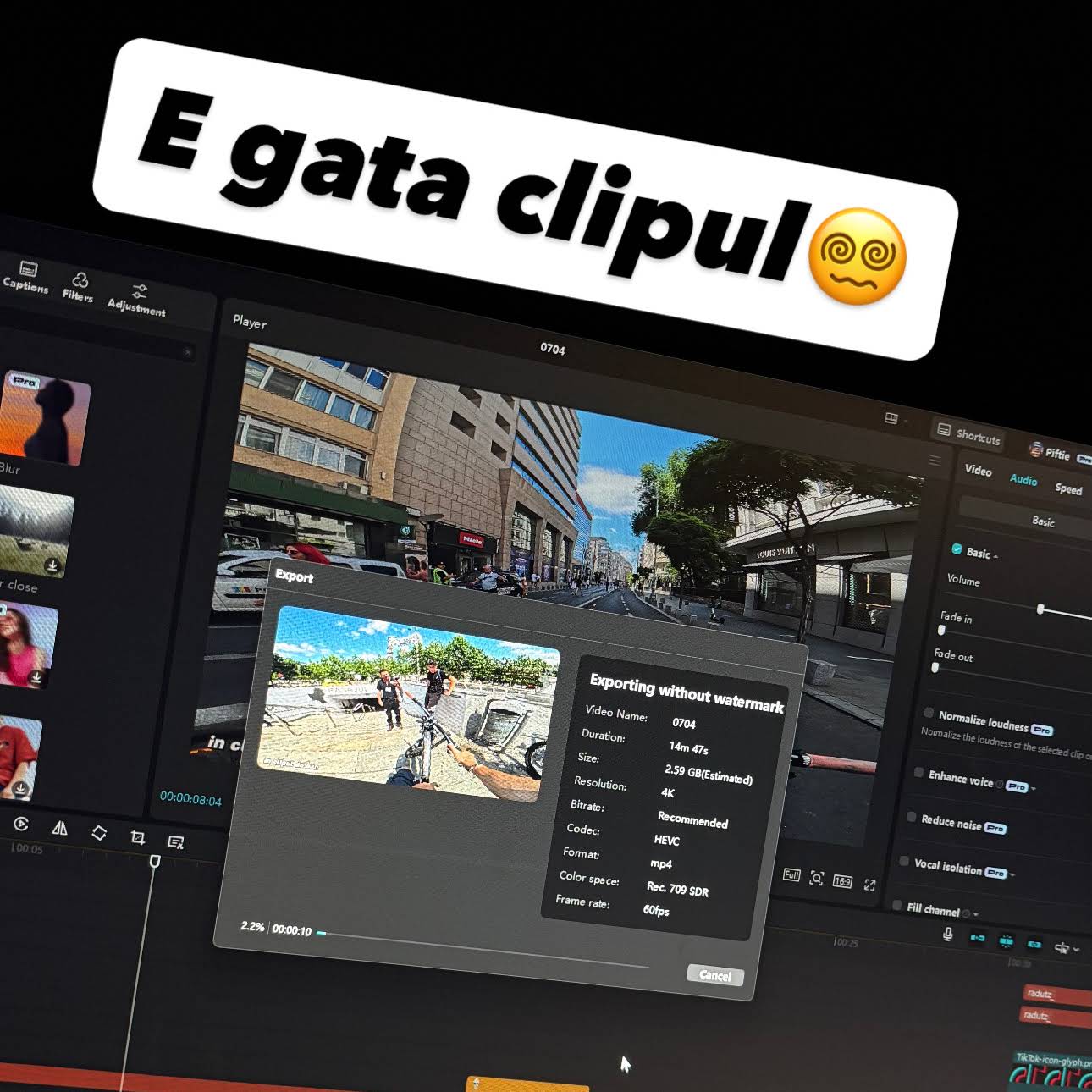Click the play-speed icon in timeline toolbar
The width and height of the screenshot is (1092, 1092).
click(21, 824)
